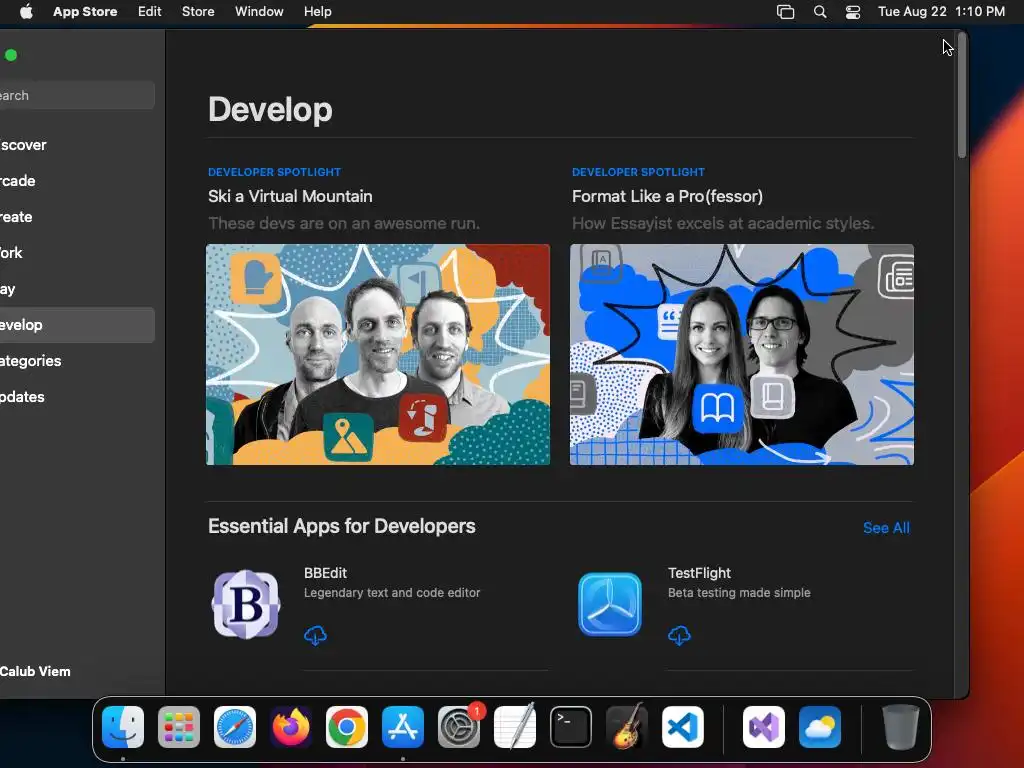
Task: Click the Ski a Virtual Mountain artwork
Action: coord(378,355)
